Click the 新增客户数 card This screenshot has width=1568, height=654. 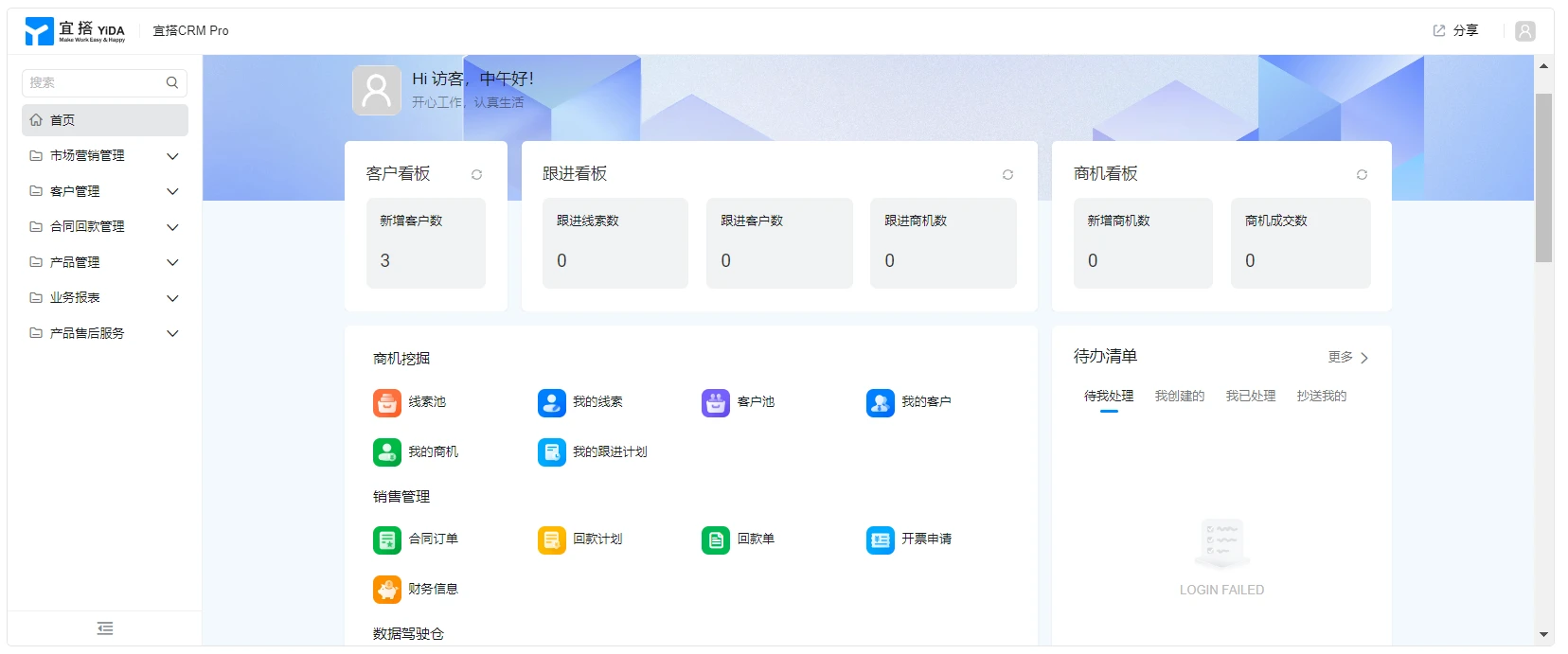click(426, 243)
